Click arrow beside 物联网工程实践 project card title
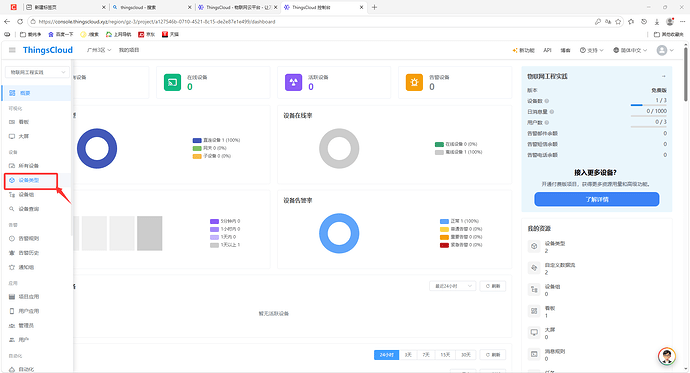690x373 pixels. pos(664,77)
